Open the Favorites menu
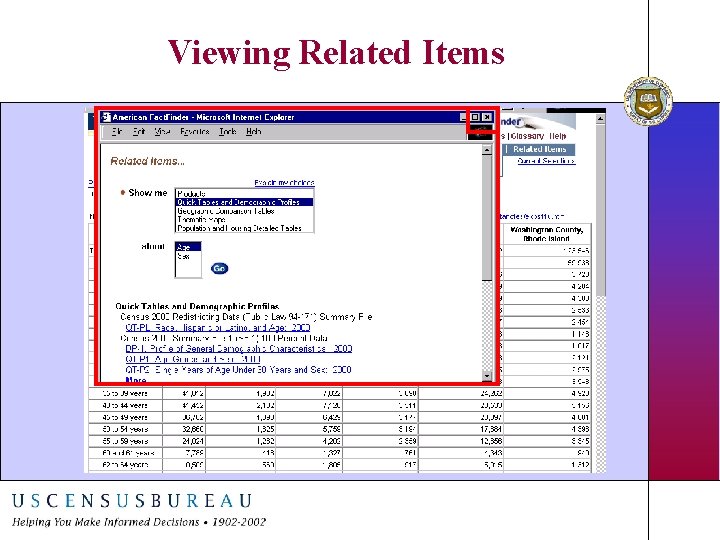The image size is (720, 540). (195, 132)
